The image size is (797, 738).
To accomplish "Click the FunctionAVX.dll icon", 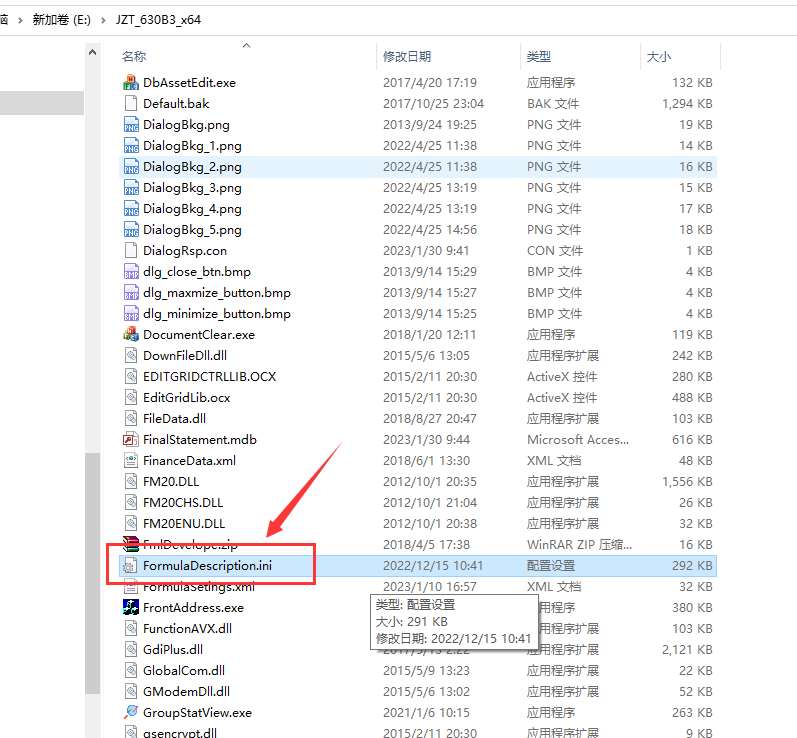I will click(x=131, y=629).
